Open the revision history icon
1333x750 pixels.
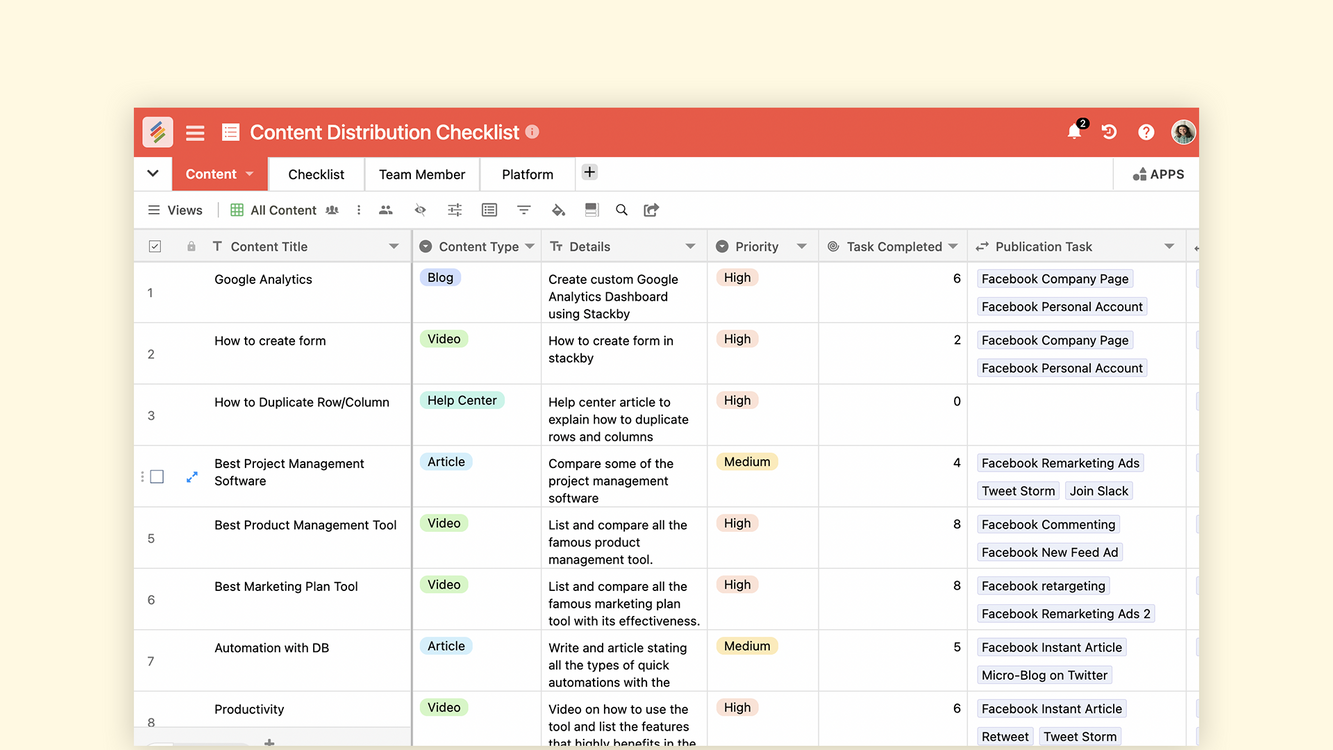[x=1109, y=132]
